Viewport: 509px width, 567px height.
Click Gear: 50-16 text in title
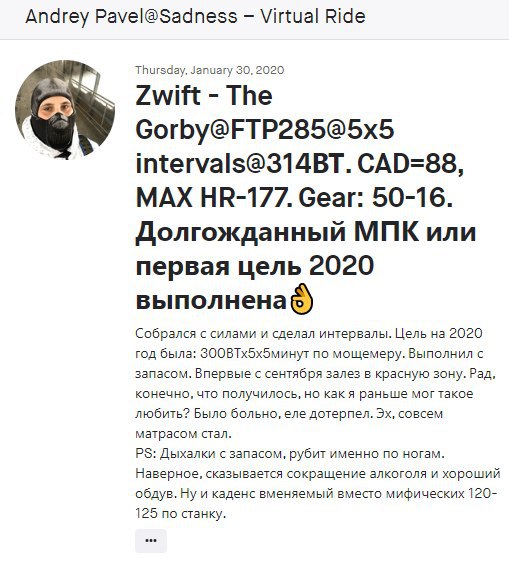click(x=376, y=198)
